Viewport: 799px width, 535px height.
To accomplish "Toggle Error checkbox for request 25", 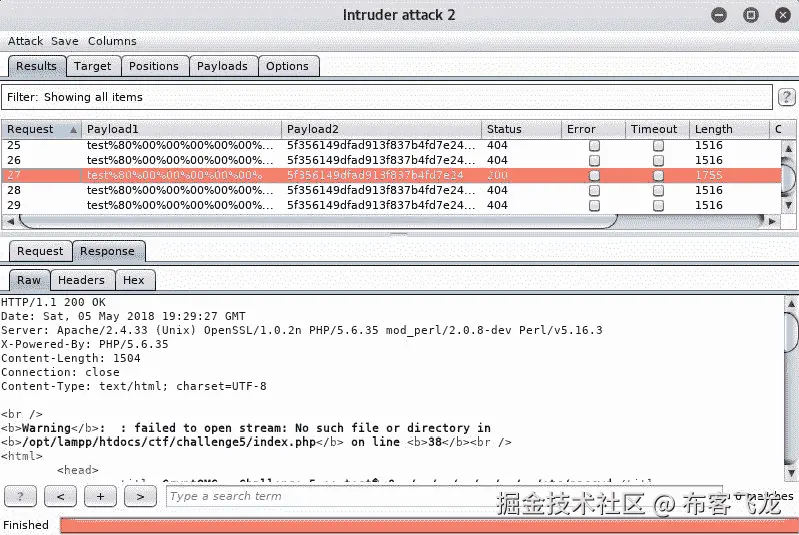I will point(594,146).
